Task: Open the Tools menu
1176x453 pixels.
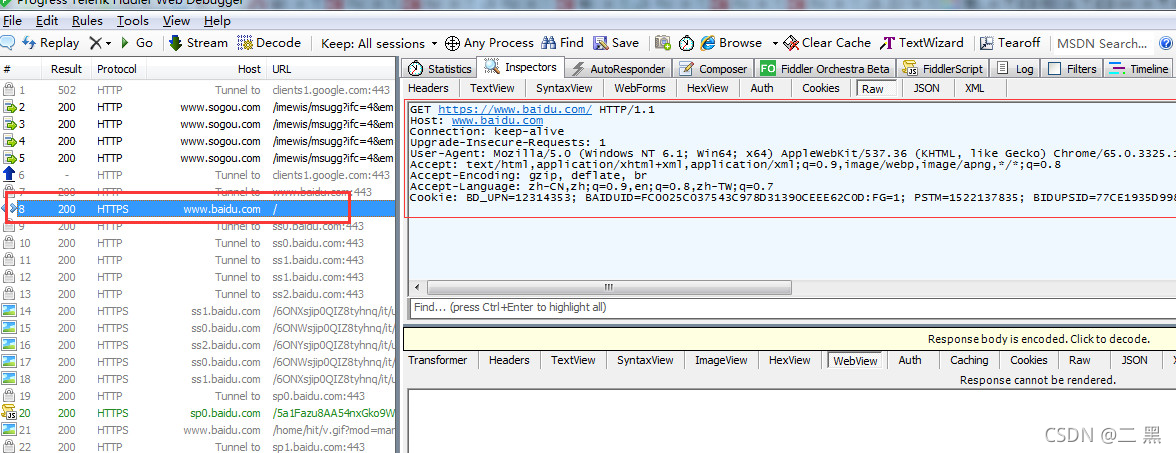Action: [133, 21]
